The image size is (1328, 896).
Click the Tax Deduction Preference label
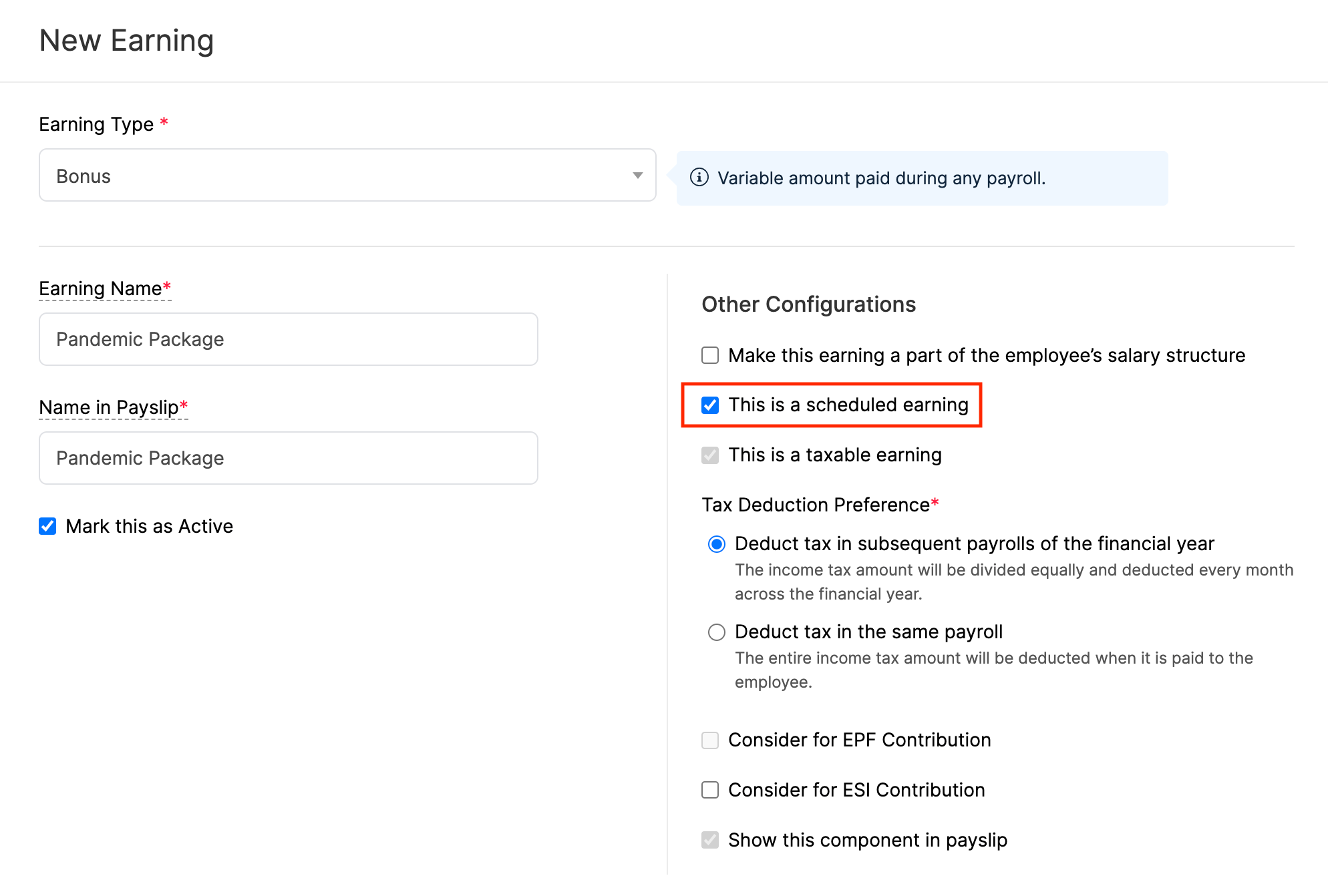[815, 505]
